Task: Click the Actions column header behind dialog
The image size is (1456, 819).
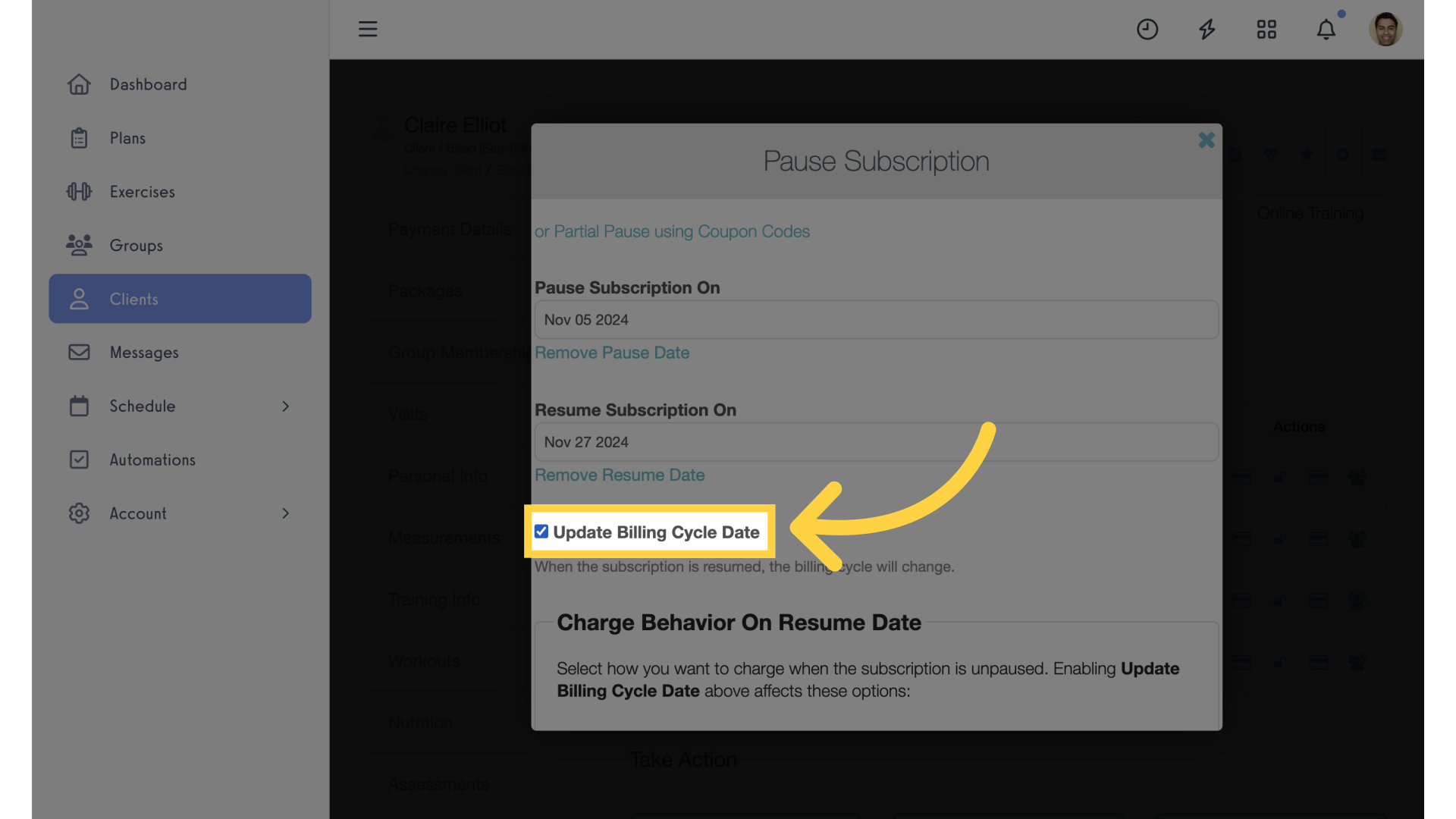Action: (x=1299, y=427)
